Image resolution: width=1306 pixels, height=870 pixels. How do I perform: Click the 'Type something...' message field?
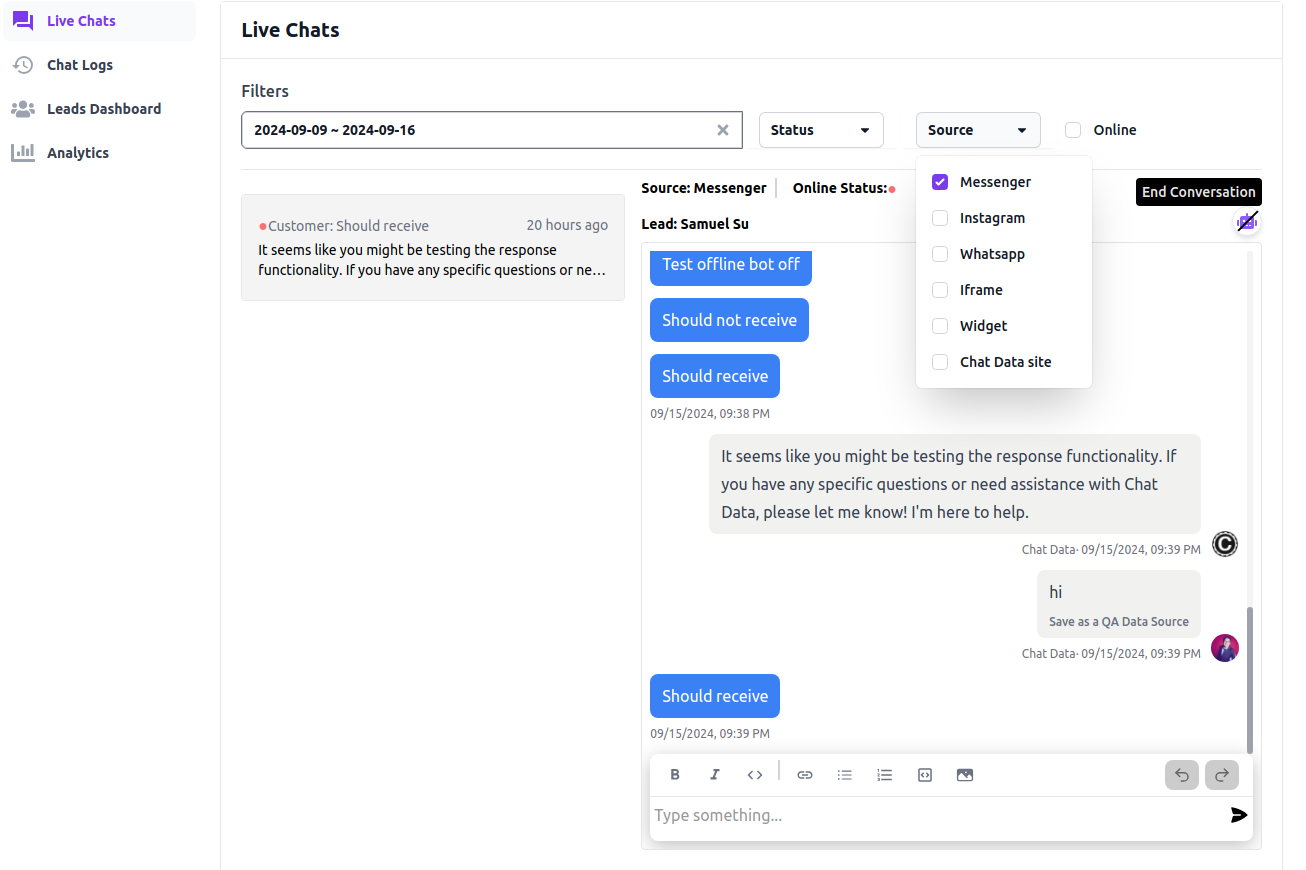click(x=937, y=815)
